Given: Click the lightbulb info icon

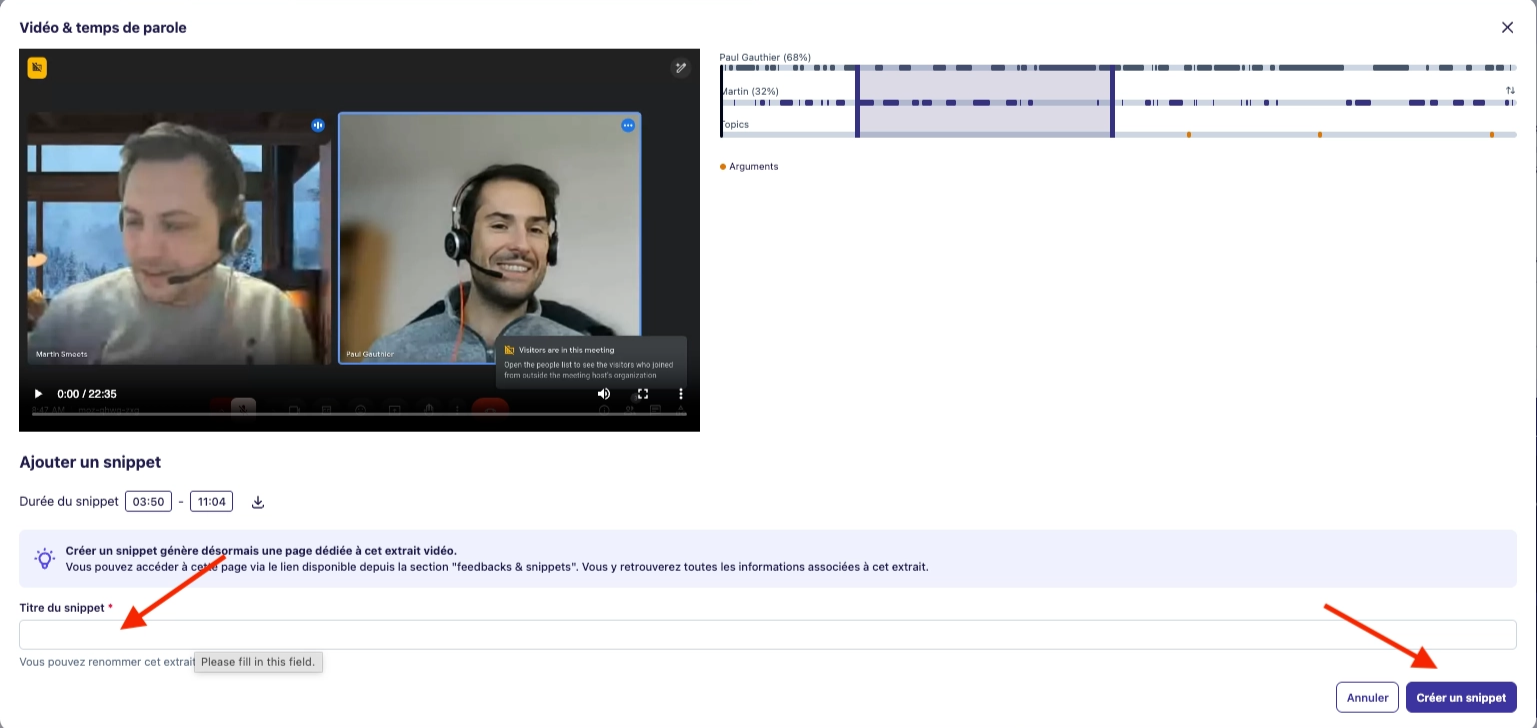Looking at the screenshot, I should point(44,559).
